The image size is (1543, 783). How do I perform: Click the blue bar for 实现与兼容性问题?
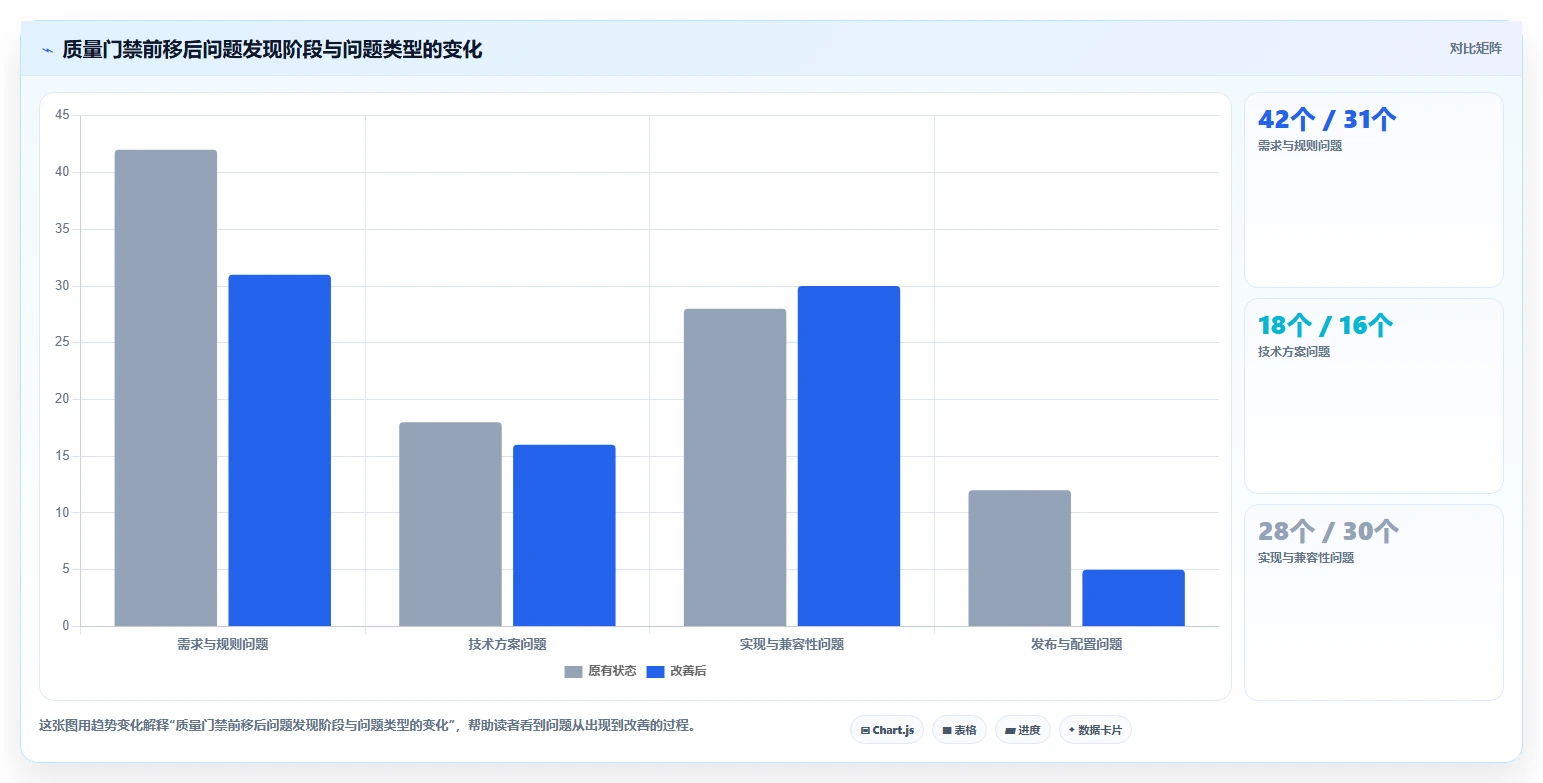(x=849, y=456)
